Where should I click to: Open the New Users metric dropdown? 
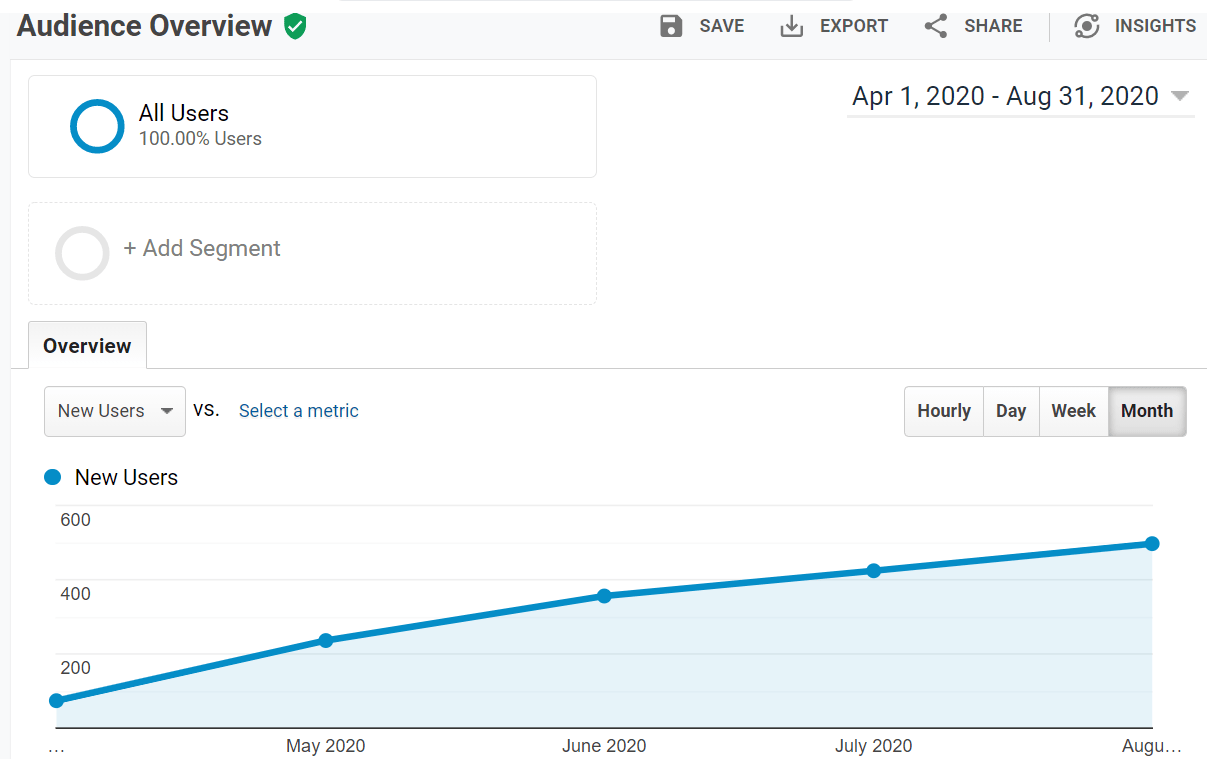pyautogui.click(x=114, y=411)
